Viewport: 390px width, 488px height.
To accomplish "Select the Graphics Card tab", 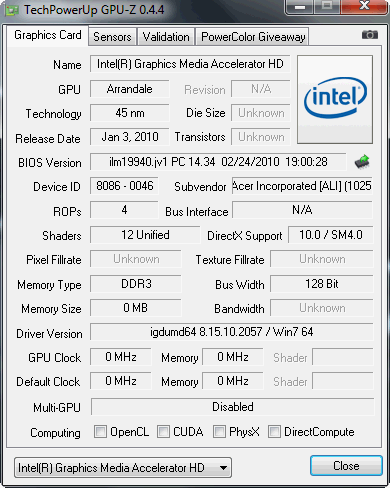I will (48, 35).
